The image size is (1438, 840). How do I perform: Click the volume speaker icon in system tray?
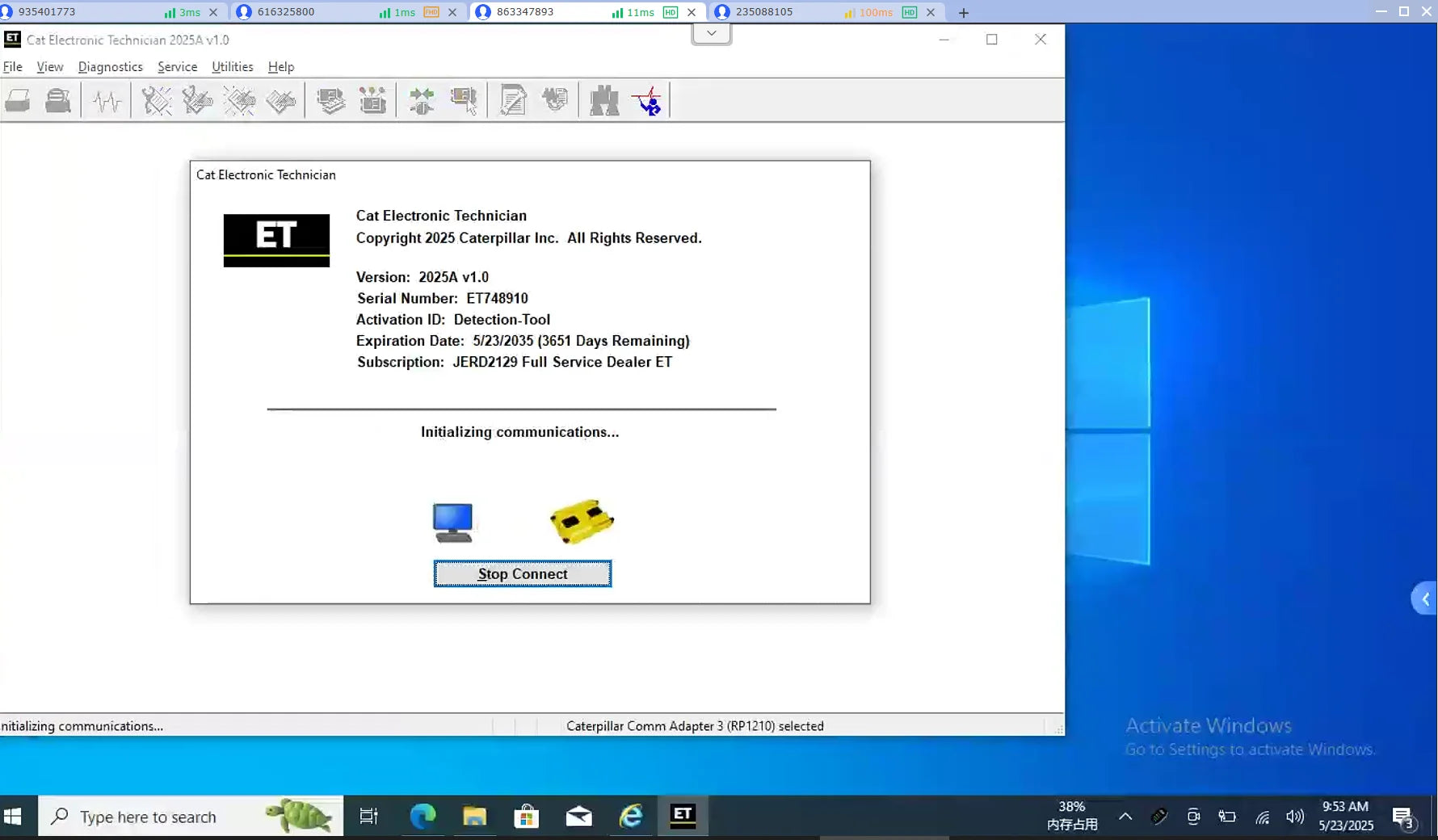pyautogui.click(x=1294, y=817)
